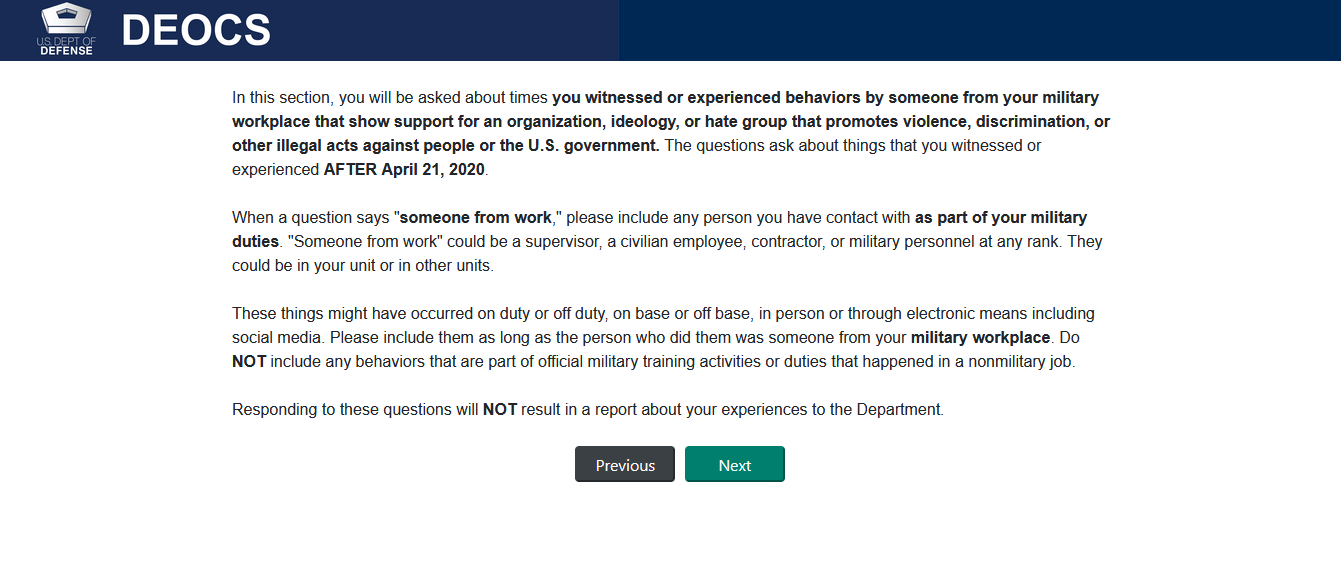The width and height of the screenshot is (1341, 561).
Task: Click the first paragraph beginning "In this section"
Action: [x=671, y=133]
